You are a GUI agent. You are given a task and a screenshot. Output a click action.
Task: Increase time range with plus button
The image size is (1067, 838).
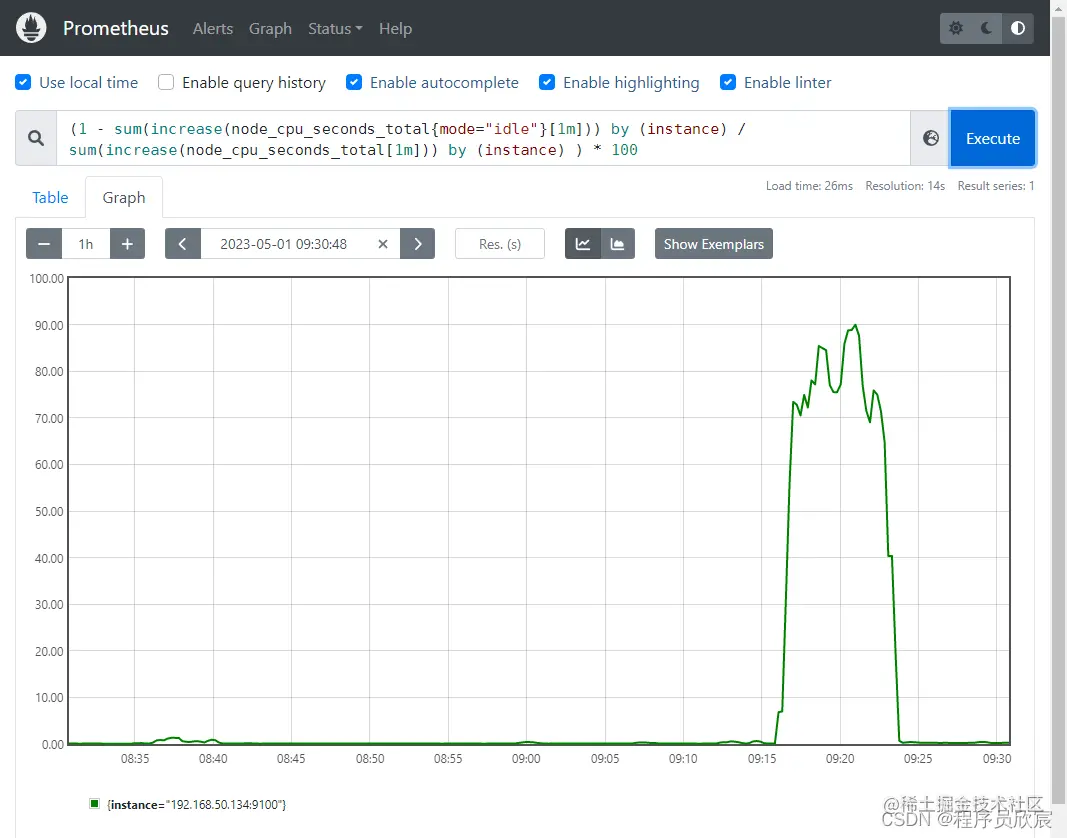(127, 244)
